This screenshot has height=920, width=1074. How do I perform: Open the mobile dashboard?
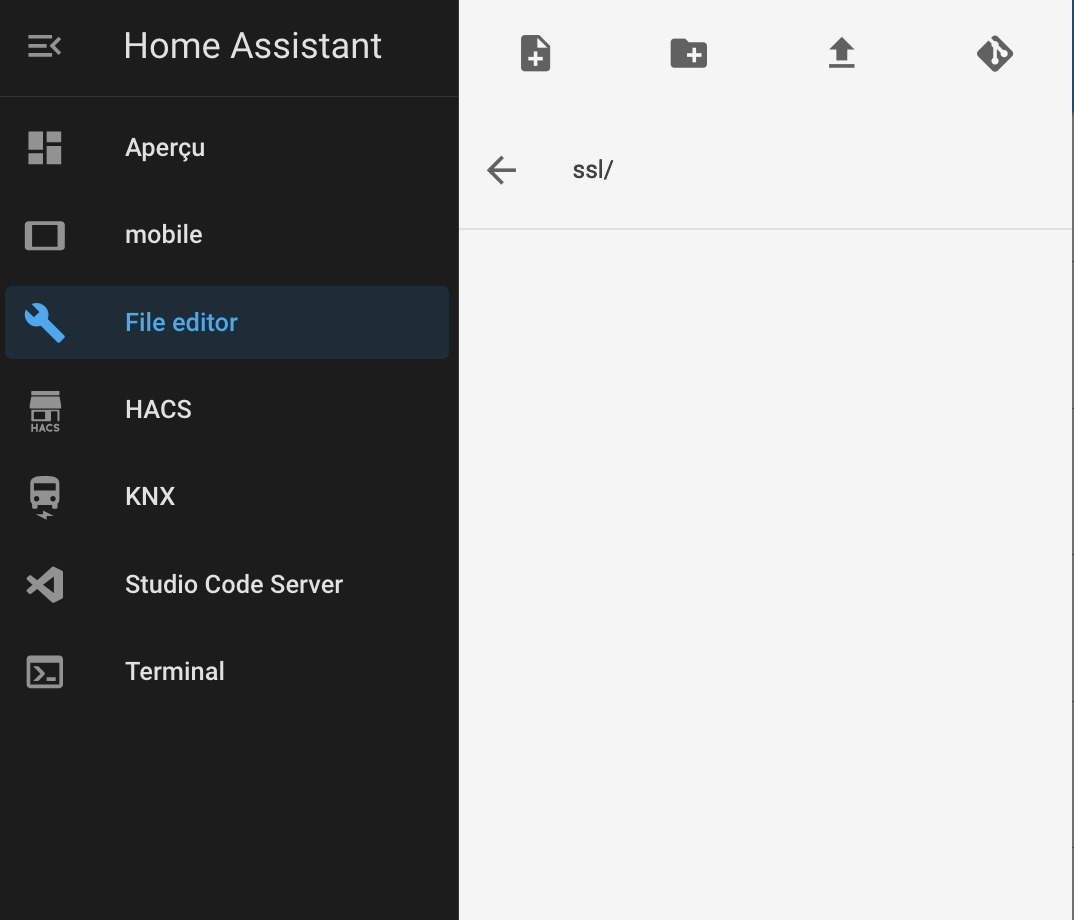tap(227, 235)
